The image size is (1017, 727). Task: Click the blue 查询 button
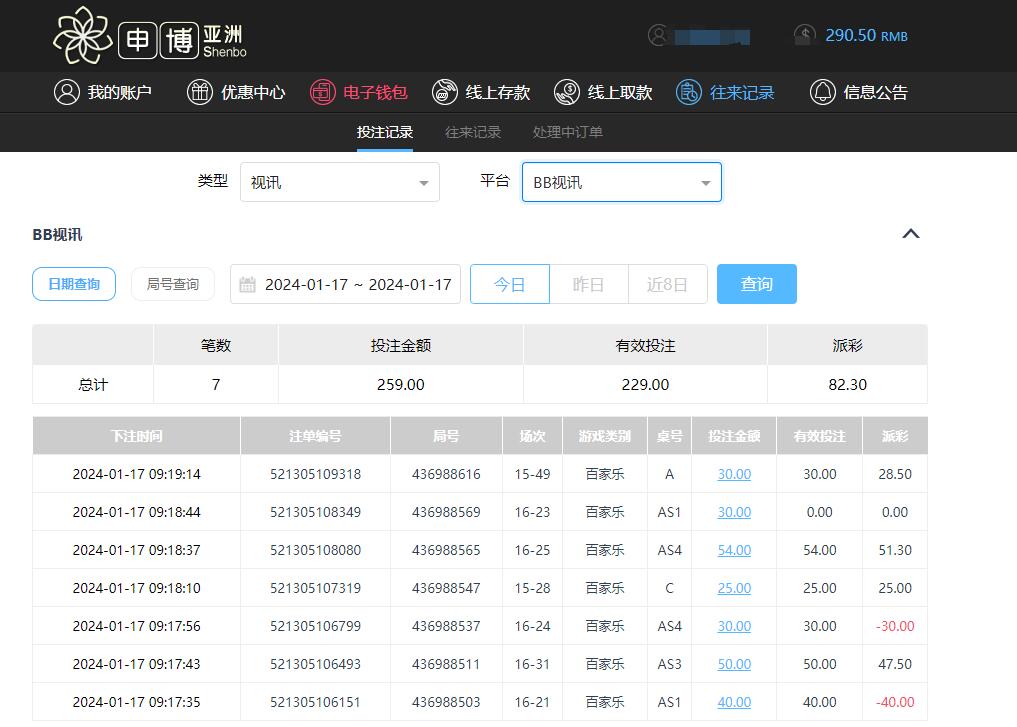pos(756,284)
